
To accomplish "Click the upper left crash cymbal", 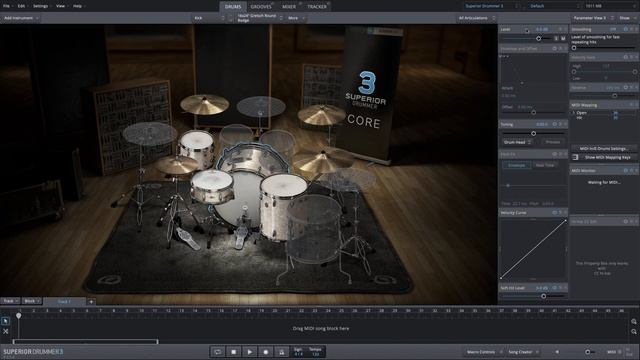I will coord(204,104).
